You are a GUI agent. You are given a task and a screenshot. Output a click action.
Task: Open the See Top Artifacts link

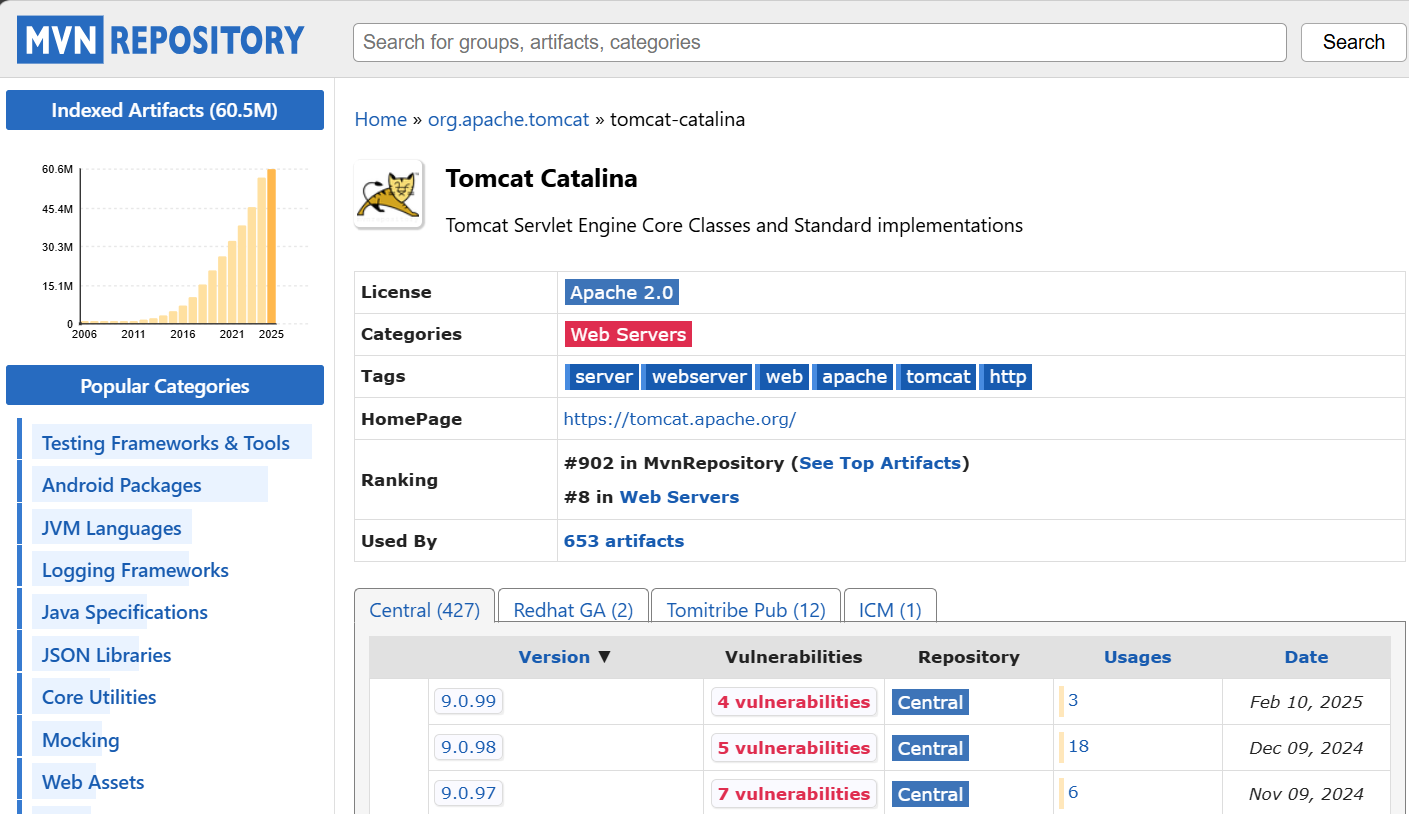pyautogui.click(x=880, y=463)
